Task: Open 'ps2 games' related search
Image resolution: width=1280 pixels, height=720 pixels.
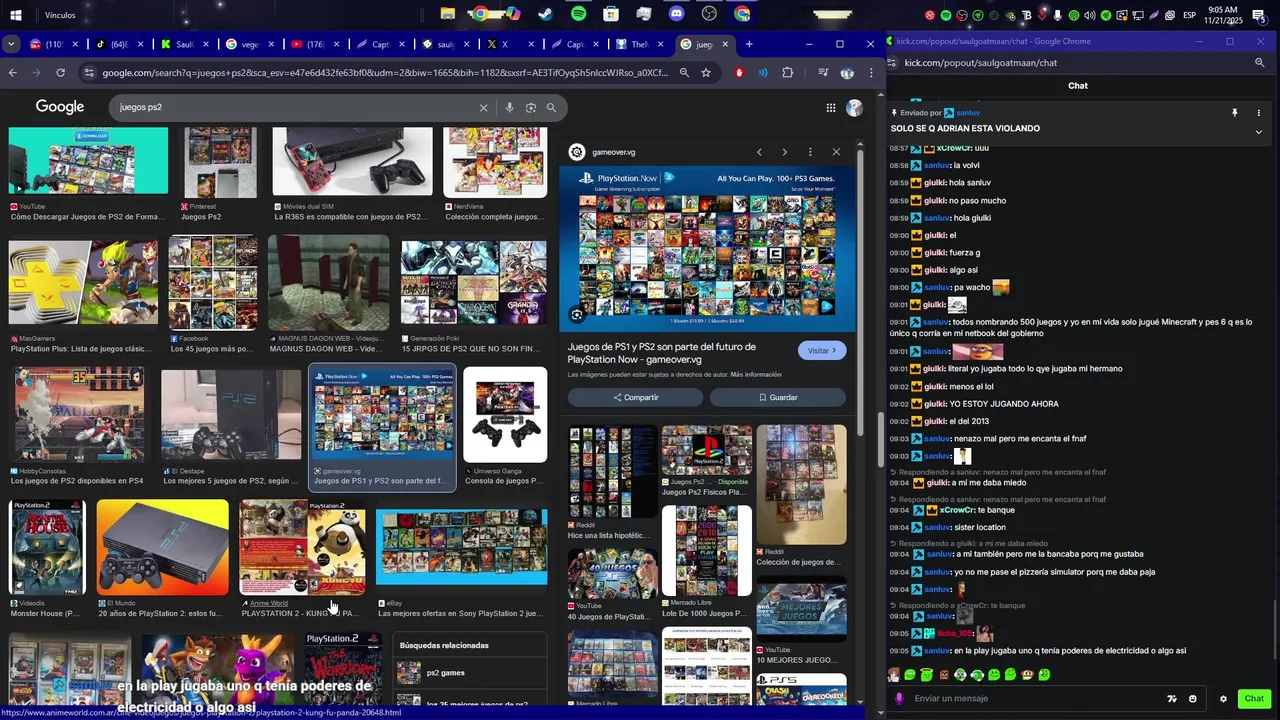Action: 470,673
